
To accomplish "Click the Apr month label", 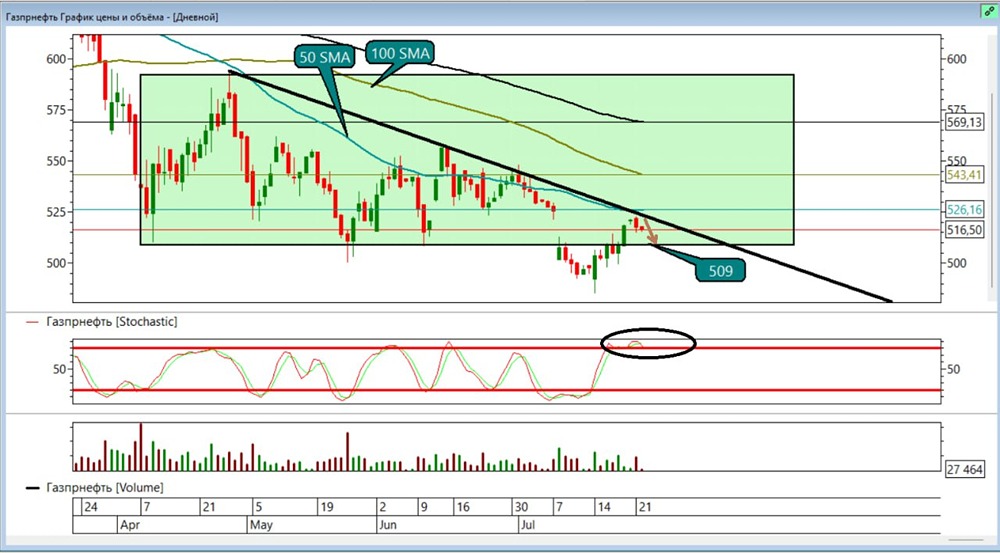I will tap(129, 526).
